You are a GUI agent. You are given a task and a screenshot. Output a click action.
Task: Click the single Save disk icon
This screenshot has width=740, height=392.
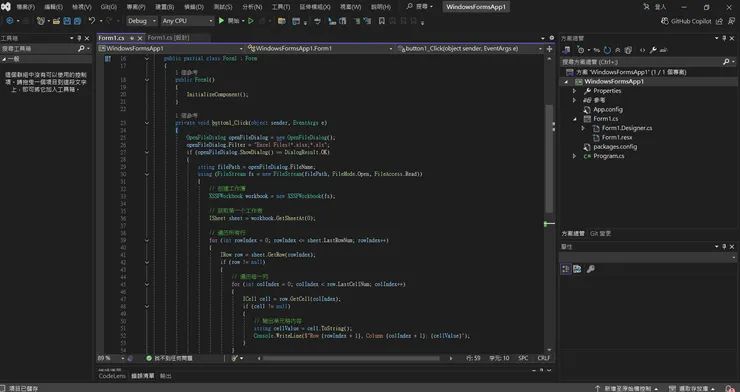(x=67, y=21)
